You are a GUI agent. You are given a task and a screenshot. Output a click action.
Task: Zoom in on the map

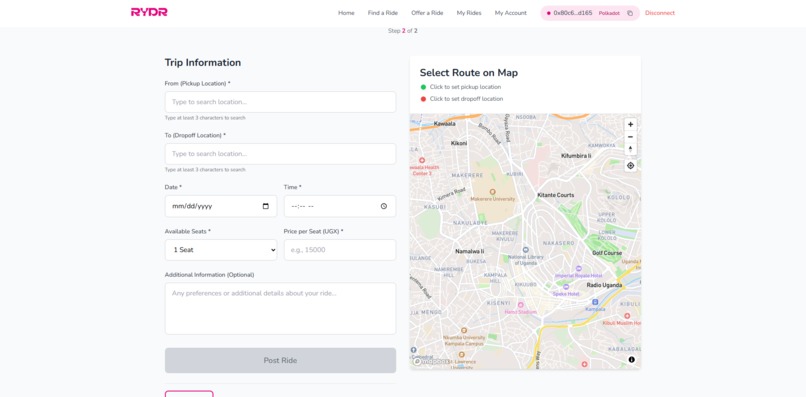point(630,124)
